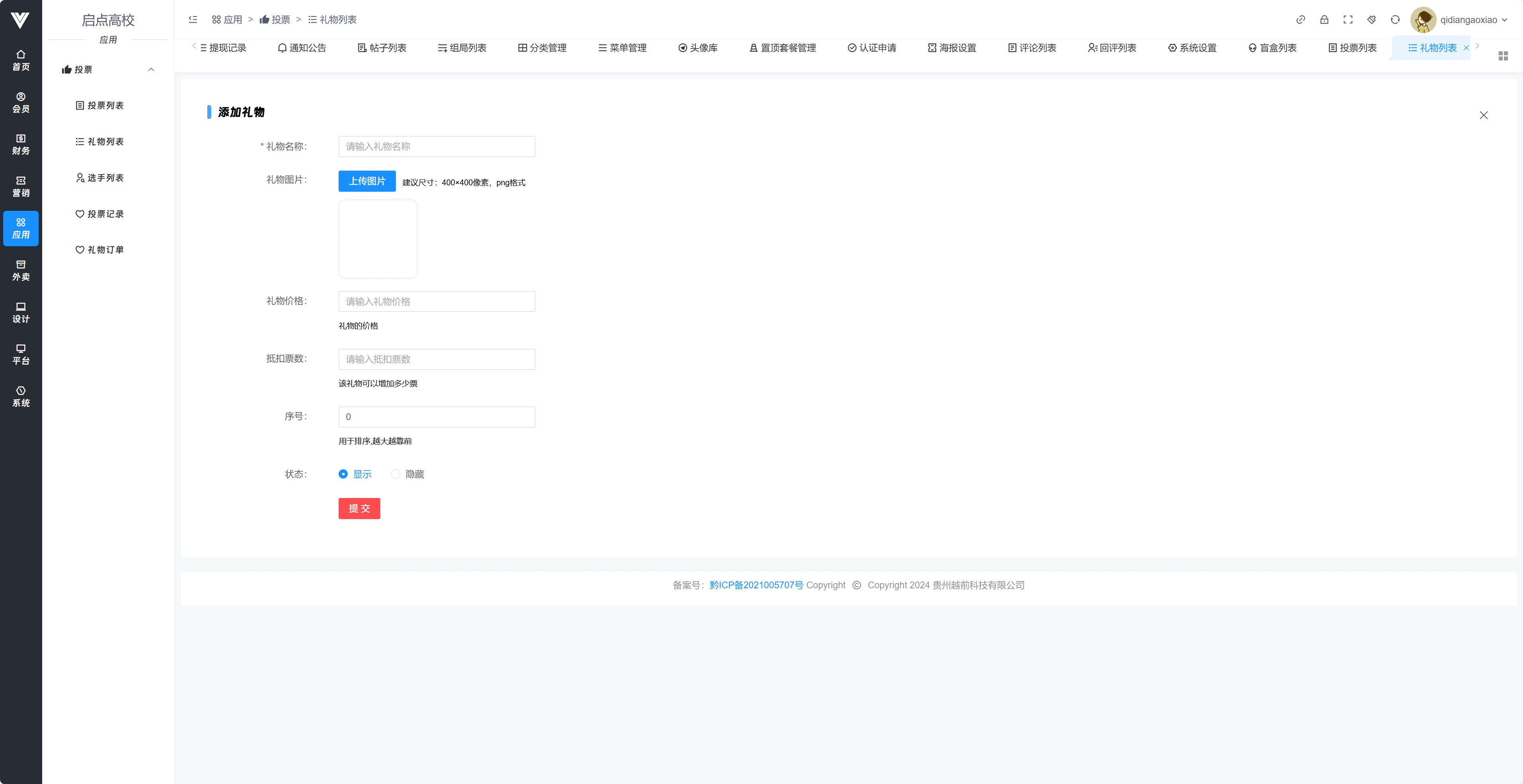Click the link icon in top bar
Image resolution: width=1523 pixels, height=784 pixels.
tap(1300, 19)
